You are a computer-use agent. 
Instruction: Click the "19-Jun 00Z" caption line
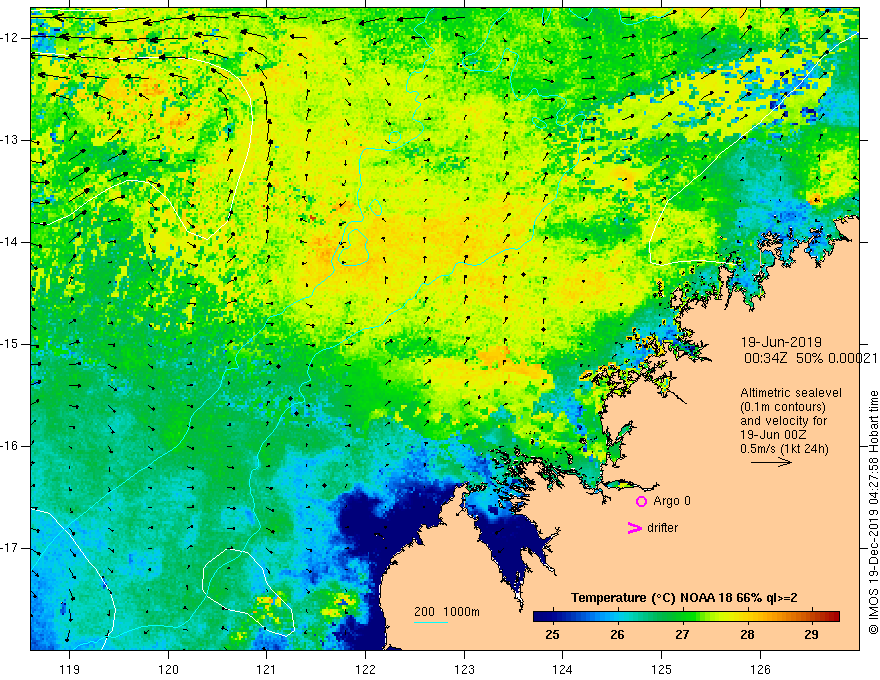[x=775, y=435]
